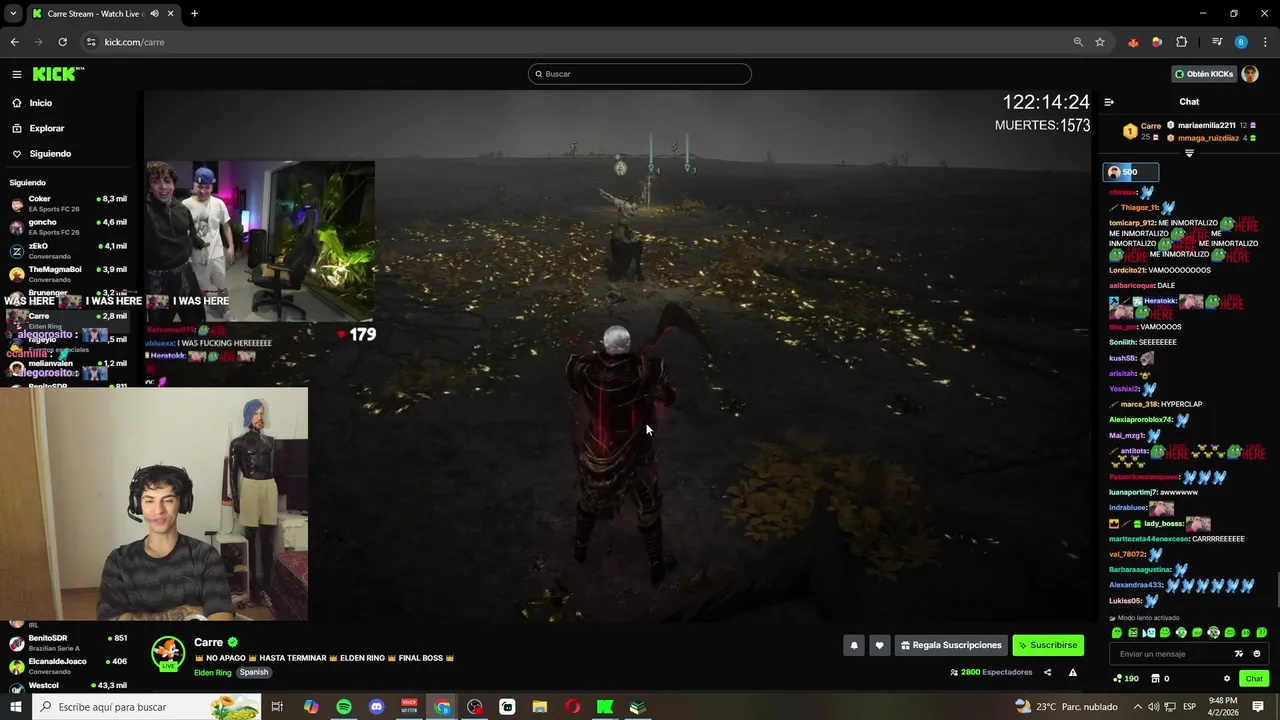Mute the Carre Stream tab audio
The image size is (1280, 720).
(x=154, y=14)
